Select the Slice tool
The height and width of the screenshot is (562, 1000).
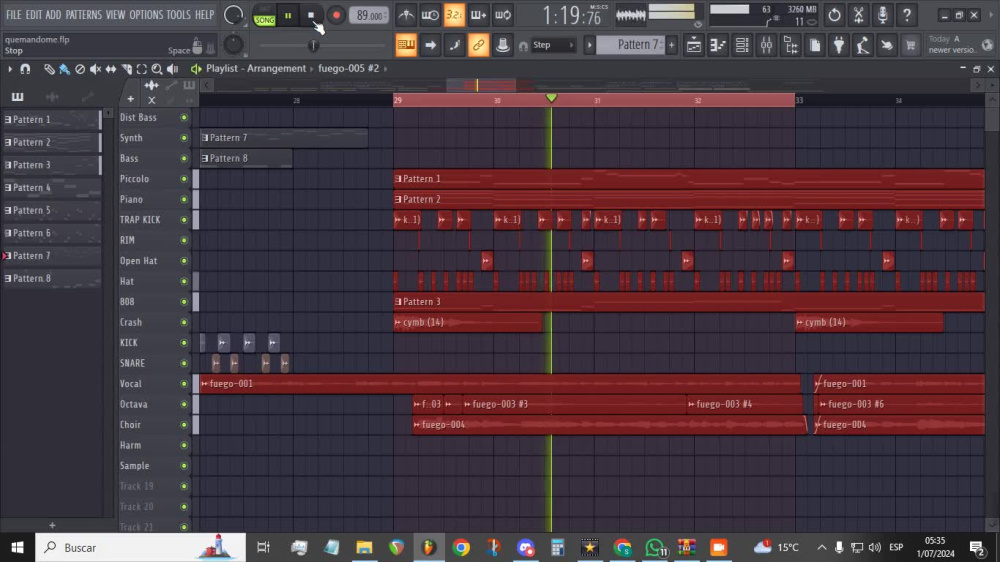pos(126,69)
